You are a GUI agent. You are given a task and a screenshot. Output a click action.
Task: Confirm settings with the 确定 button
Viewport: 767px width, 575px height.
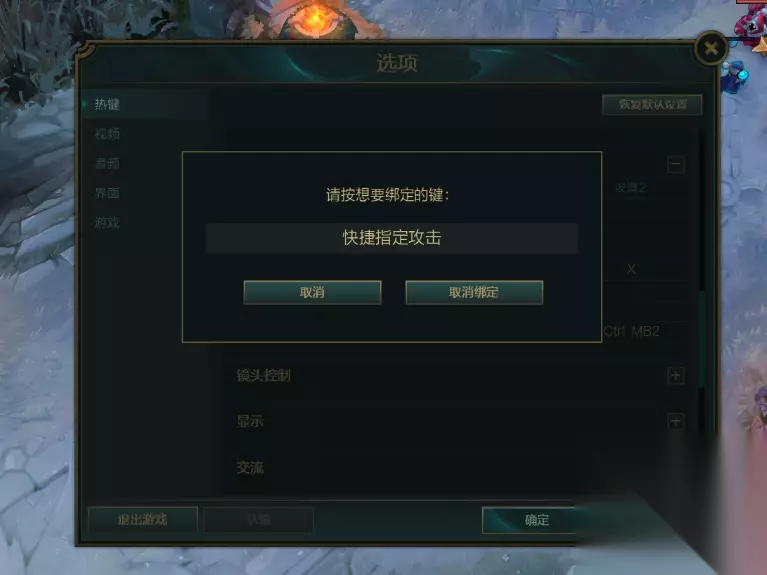pos(537,520)
